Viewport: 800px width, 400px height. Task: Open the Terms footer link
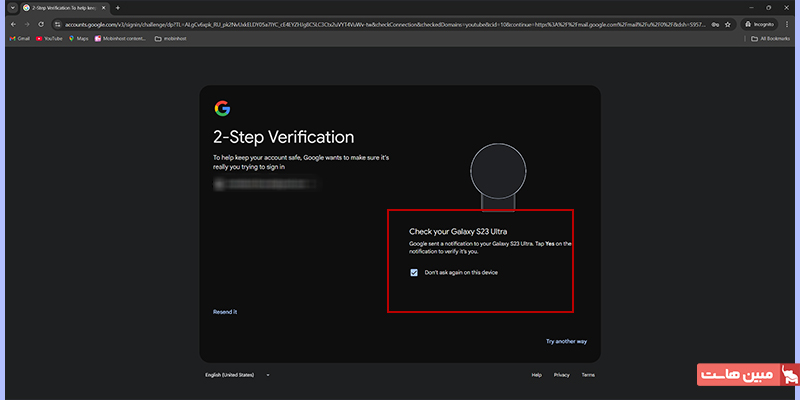tap(588, 375)
